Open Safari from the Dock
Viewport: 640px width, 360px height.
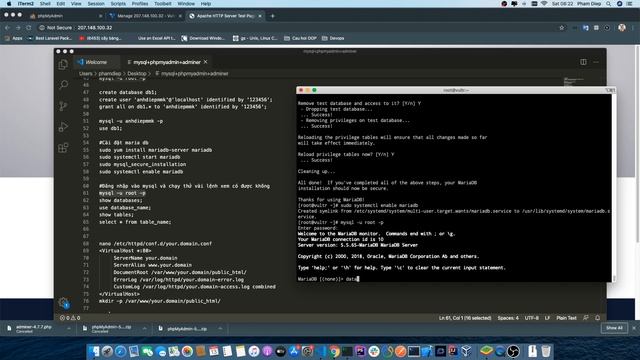point(120,351)
